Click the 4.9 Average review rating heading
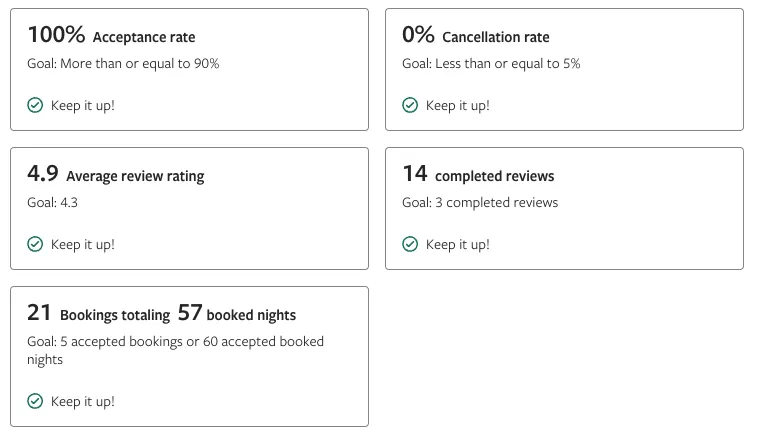The image size is (771, 436). 115,175
